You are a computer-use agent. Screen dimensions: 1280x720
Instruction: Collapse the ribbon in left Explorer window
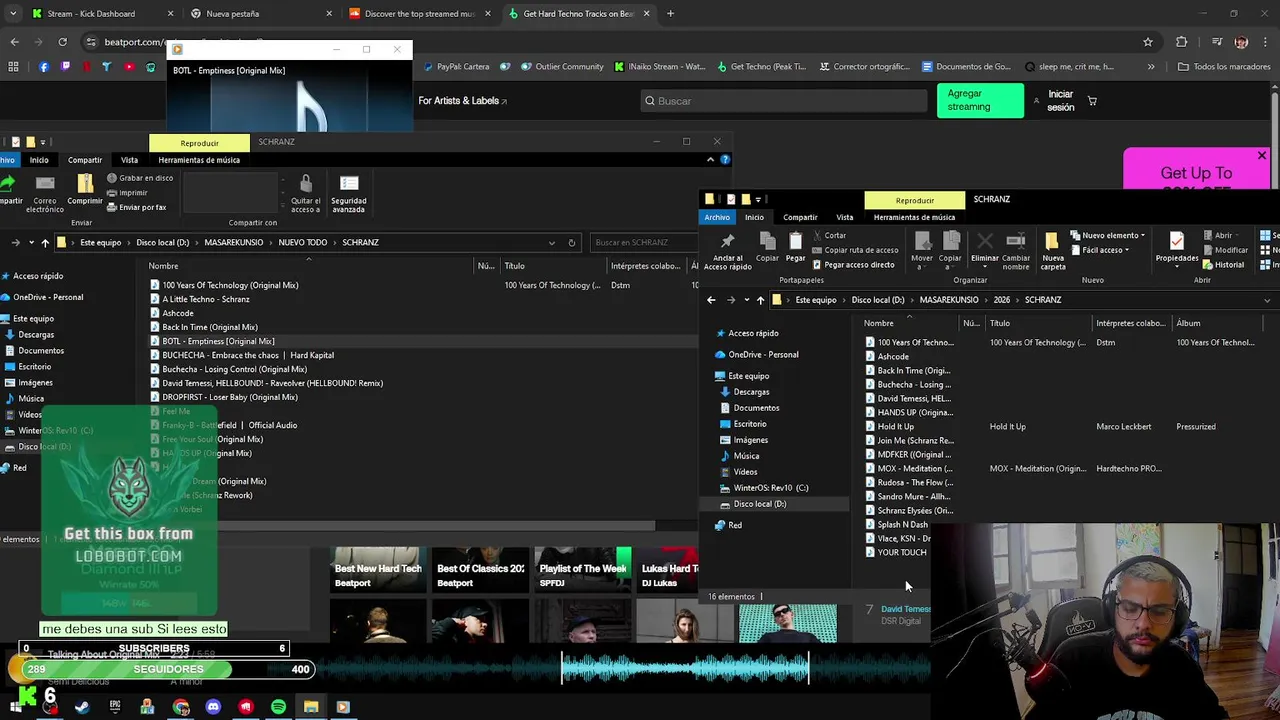coord(710,160)
